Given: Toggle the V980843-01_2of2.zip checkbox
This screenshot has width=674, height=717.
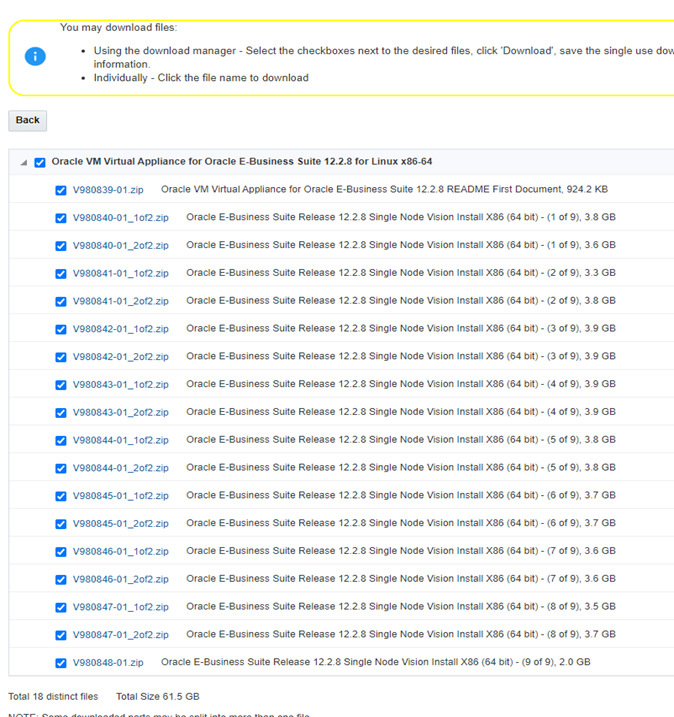Looking at the screenshot, I should click(61, 412).
